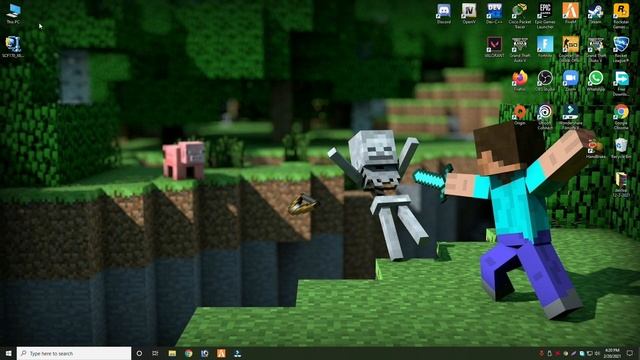The image size is (640, 360).
Task: Open the Discord desktop shortcut
Action: pyautogui.click(x=444, y=13)
